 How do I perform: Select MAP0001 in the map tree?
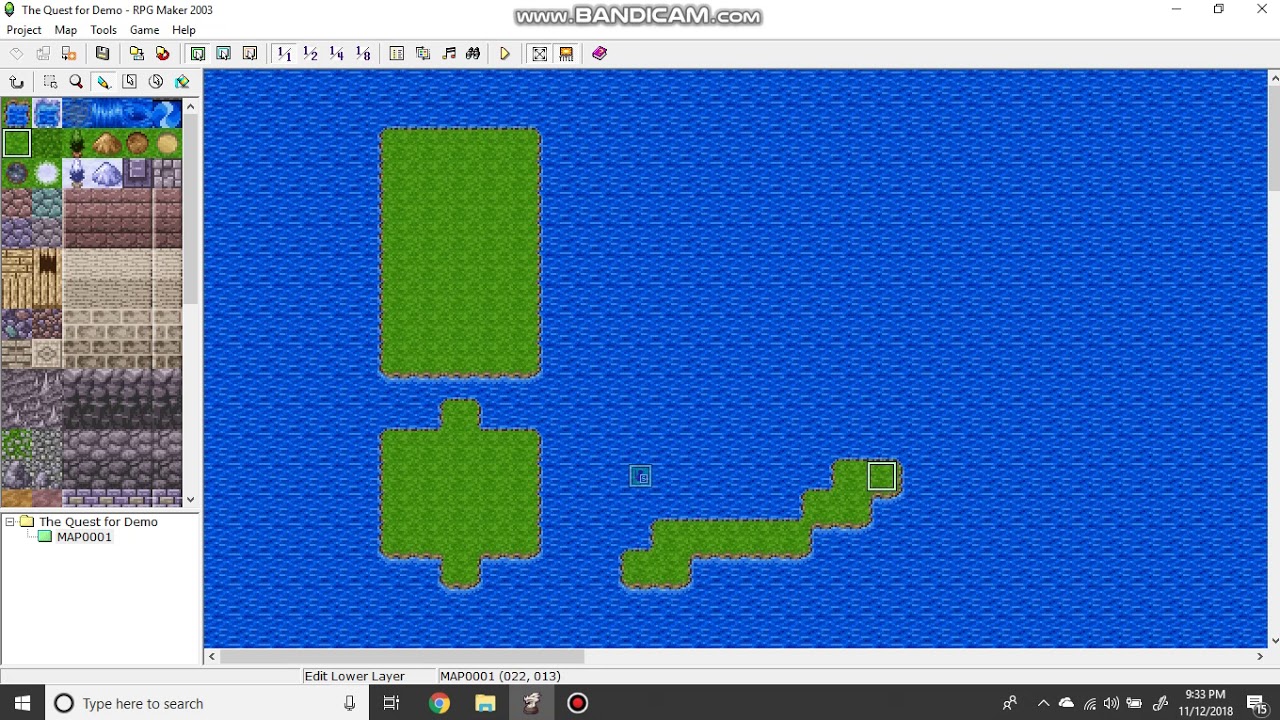point(84,537)
